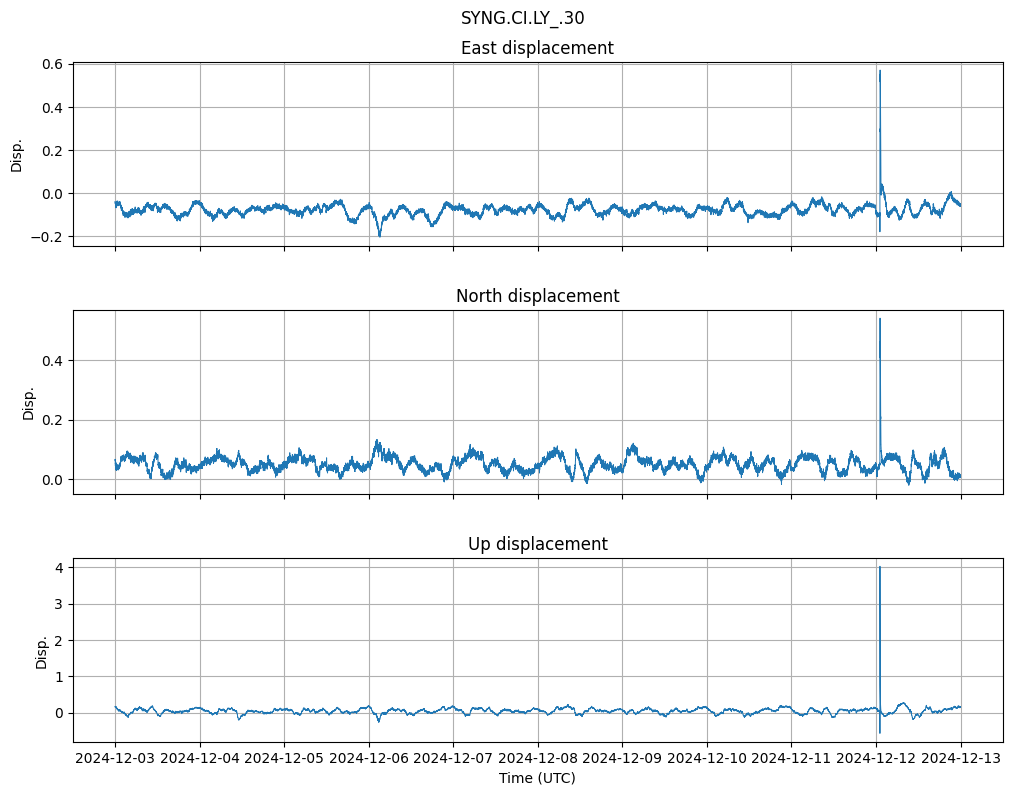
Task: Click the 2024-12-12 x-axis tick label
Action: point(876,759)
